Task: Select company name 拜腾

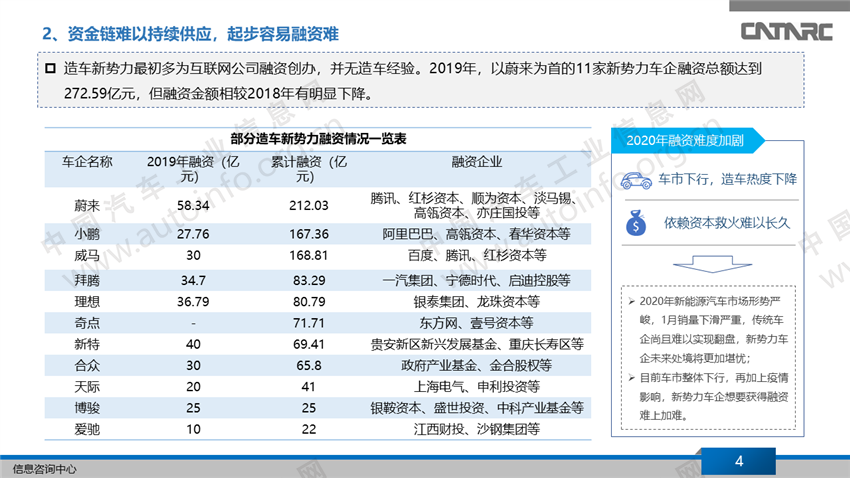Action: [x=87, y=280]
